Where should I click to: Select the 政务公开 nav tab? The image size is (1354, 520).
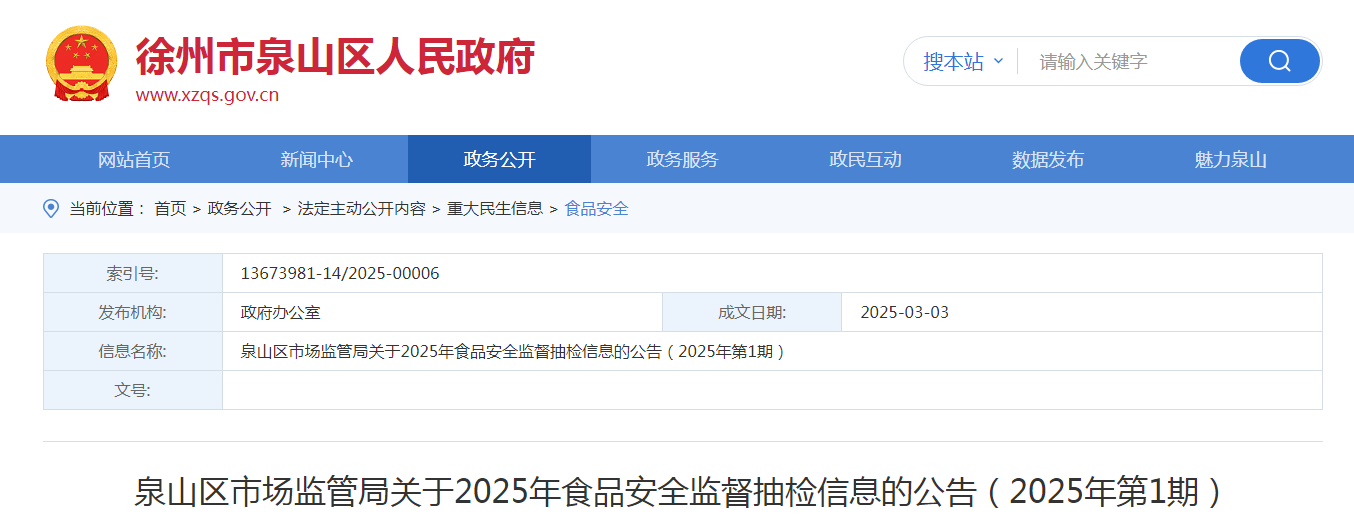pos(499,159)
